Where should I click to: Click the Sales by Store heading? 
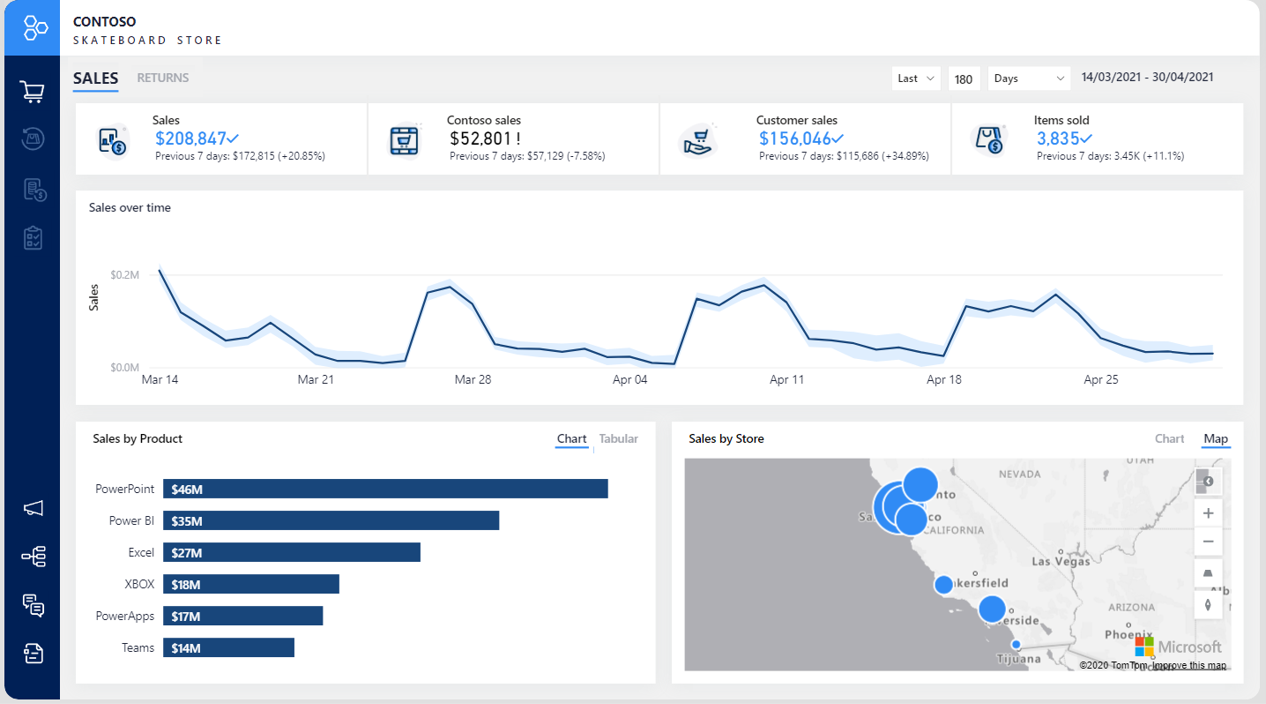726,439
